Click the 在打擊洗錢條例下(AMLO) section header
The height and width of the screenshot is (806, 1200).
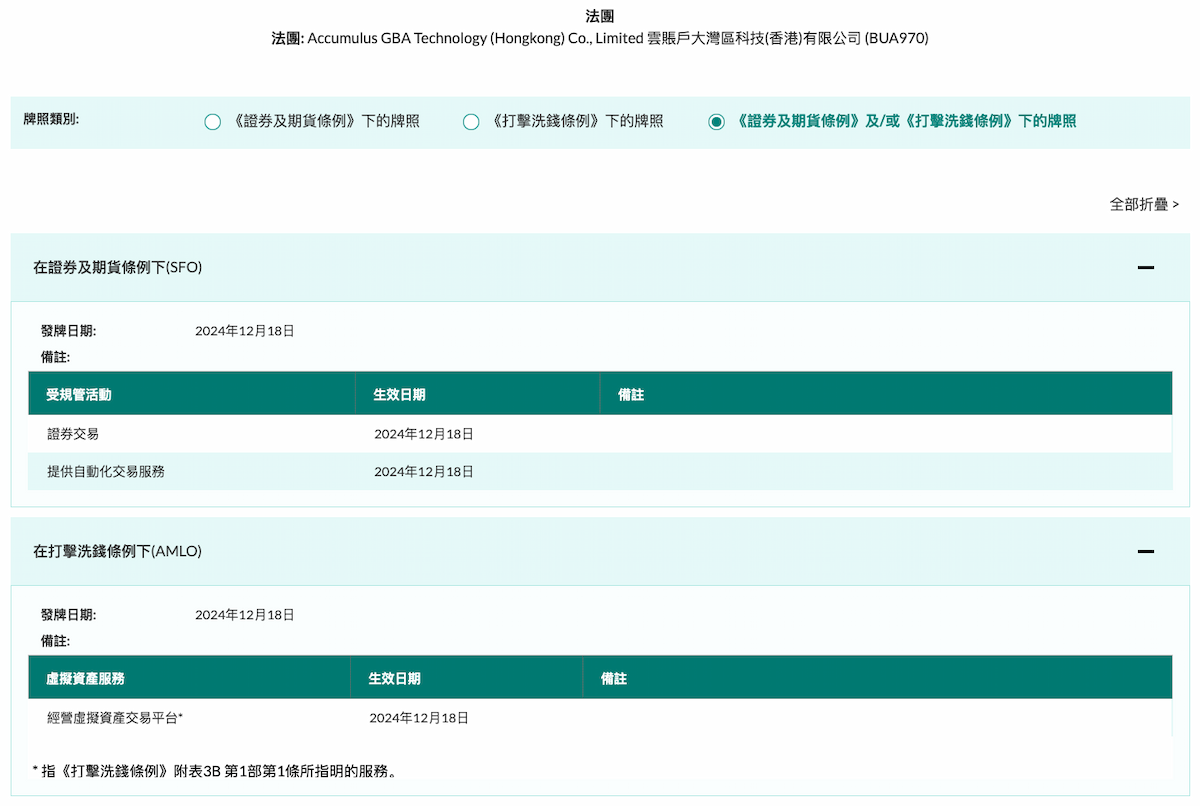600,551
